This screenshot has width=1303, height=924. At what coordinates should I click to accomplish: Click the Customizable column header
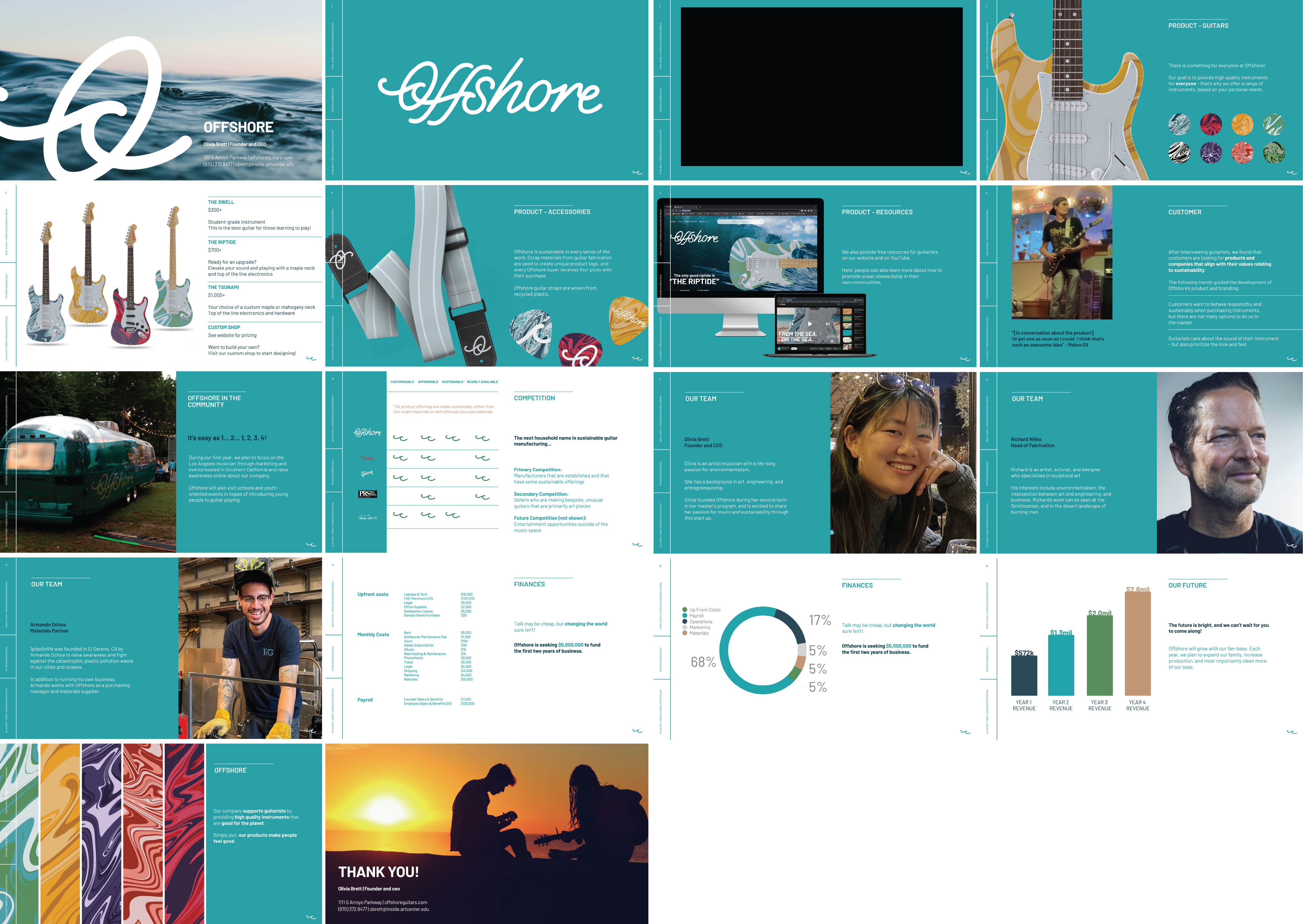(x=402, y=382)
